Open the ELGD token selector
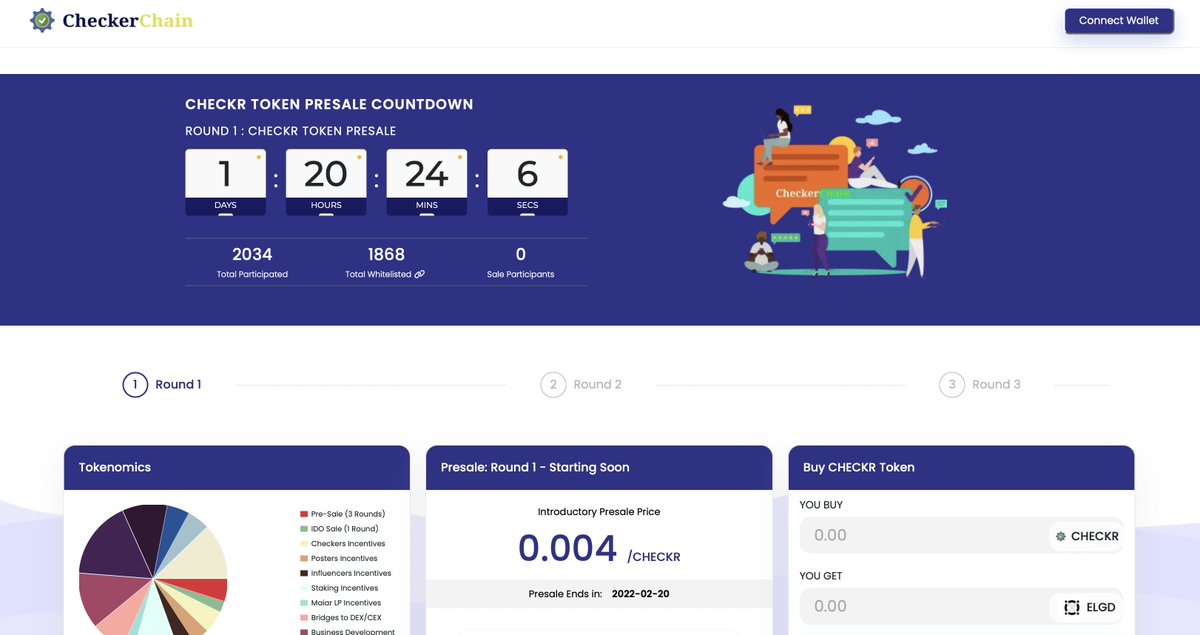The image size is (1200, 635). point(1085,606)
